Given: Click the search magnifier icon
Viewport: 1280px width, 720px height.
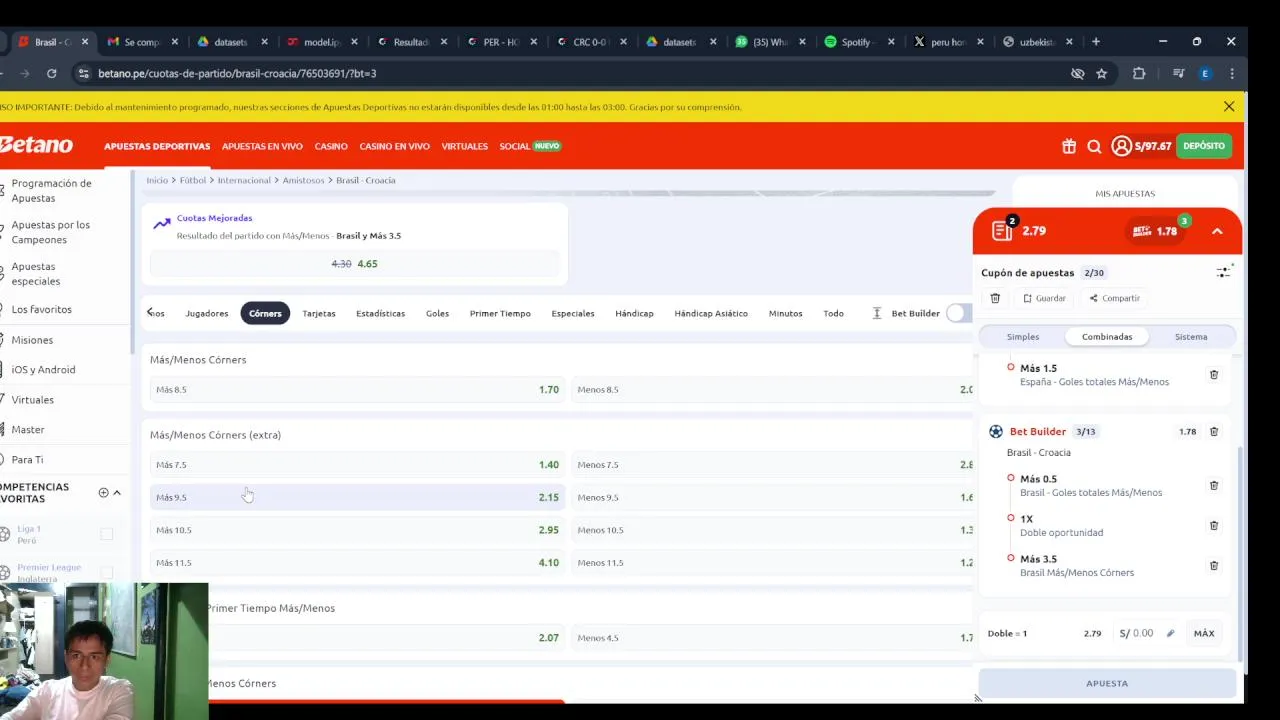Looking at the screenshot, I should pyautogui.click(x=1094, y=146).
